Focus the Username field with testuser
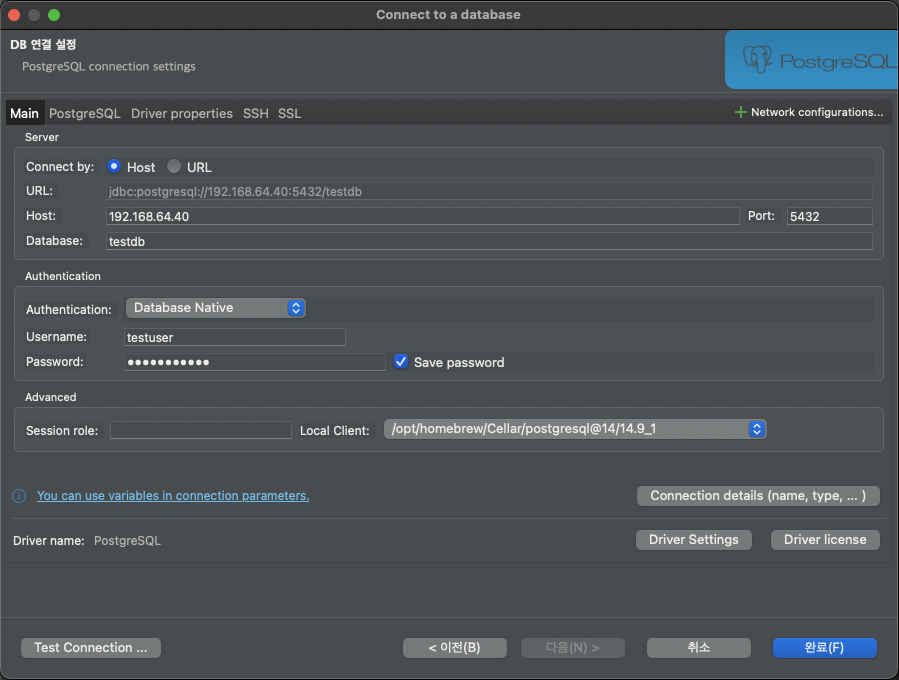The height and width of the screenshot is (680, 899). (234, 337)
